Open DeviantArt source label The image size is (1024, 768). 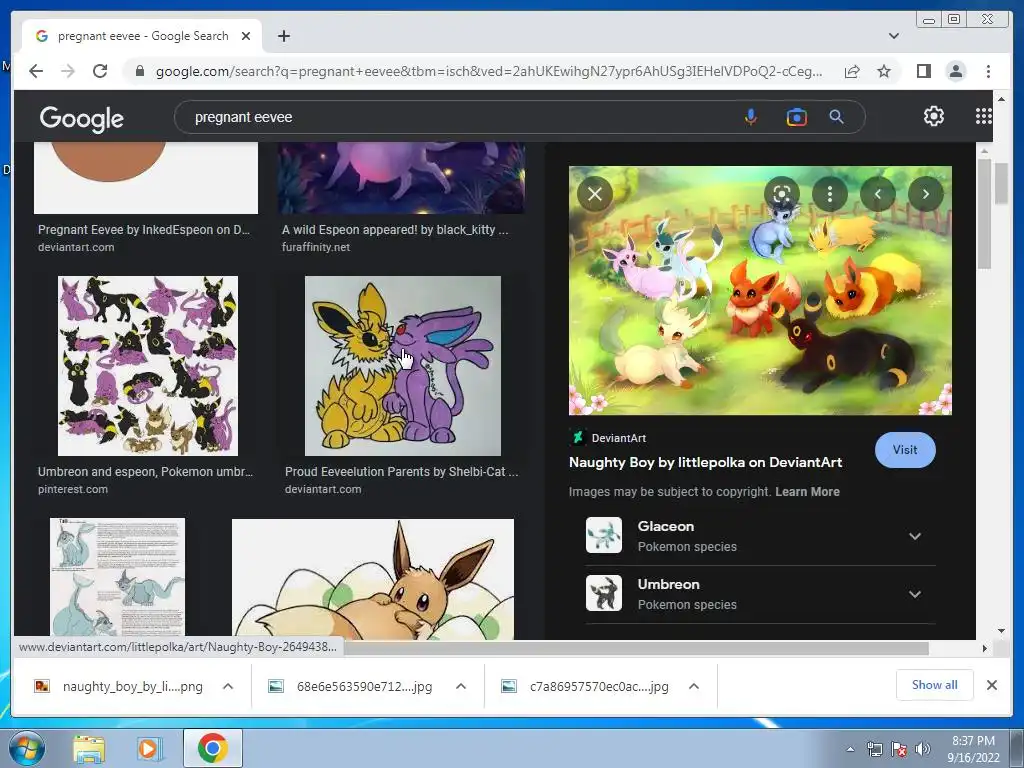pos(618,438)
